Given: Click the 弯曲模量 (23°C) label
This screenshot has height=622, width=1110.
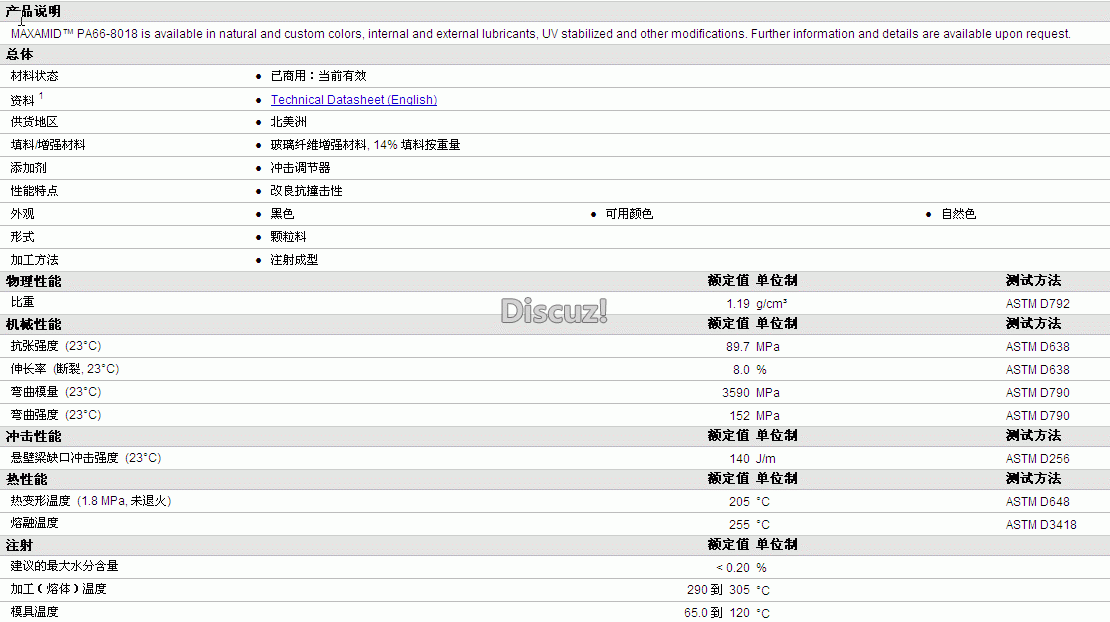Looking at the screenshot, I should (56, 392).
